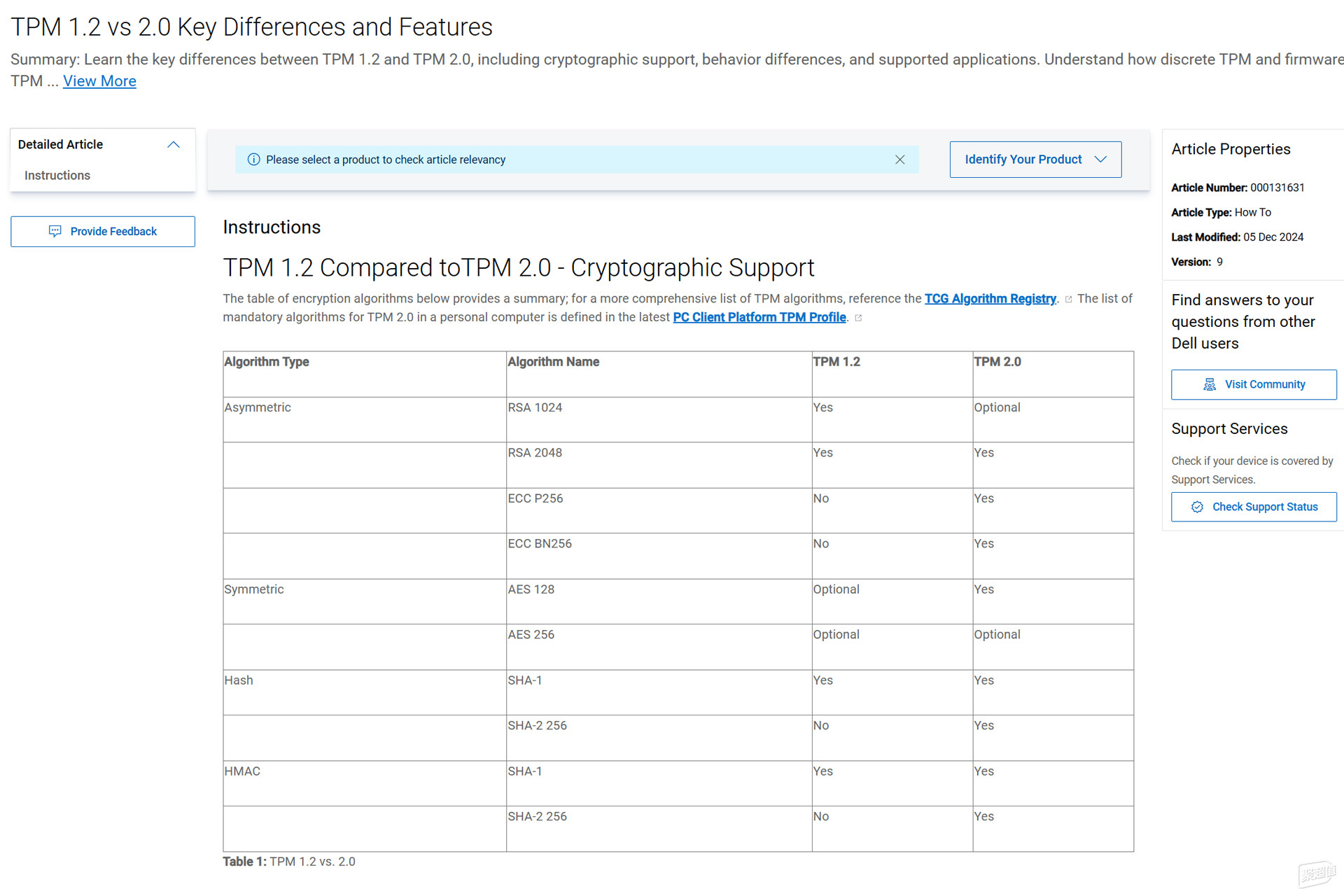Click the Symmetric algorithm type cell

point(365,601)
